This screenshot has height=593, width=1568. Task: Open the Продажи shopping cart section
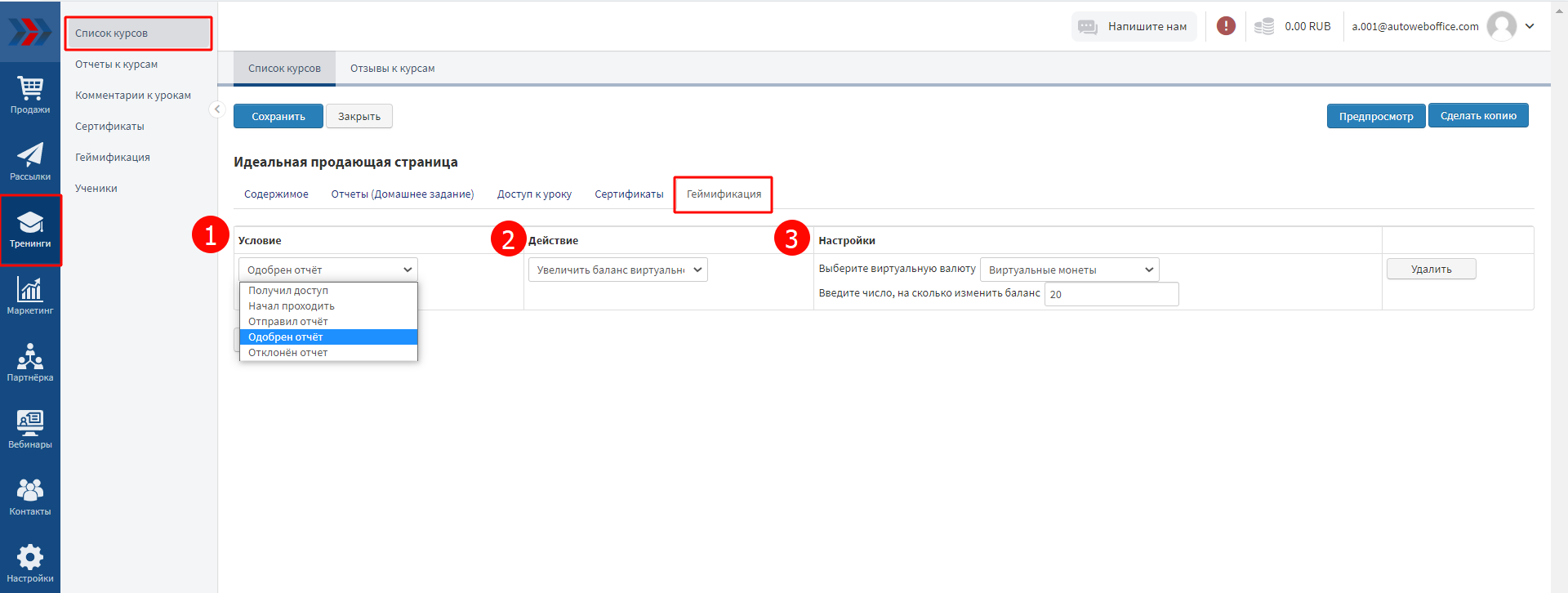click(30, 94)
